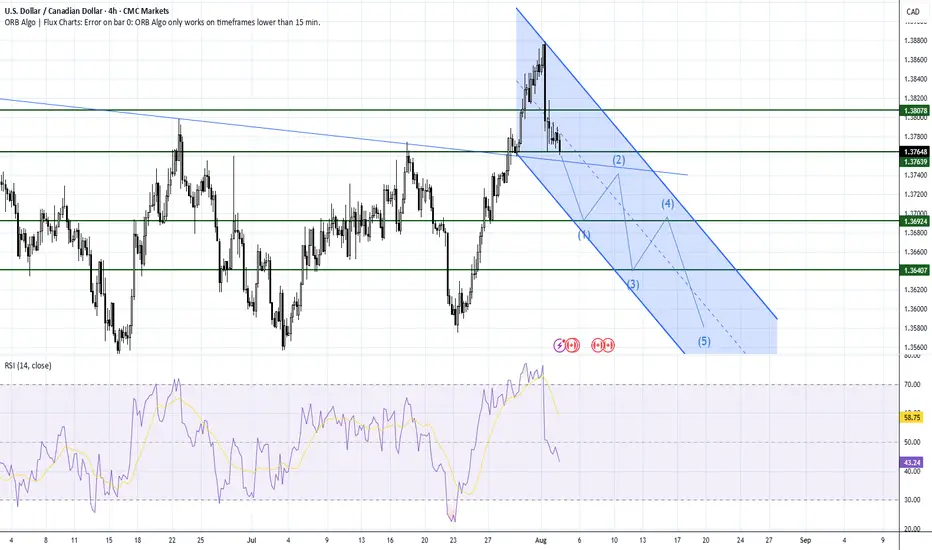Click the date label 24 on the time axis
This screenshot has height=550, width=932.
(x=740, y=540)
